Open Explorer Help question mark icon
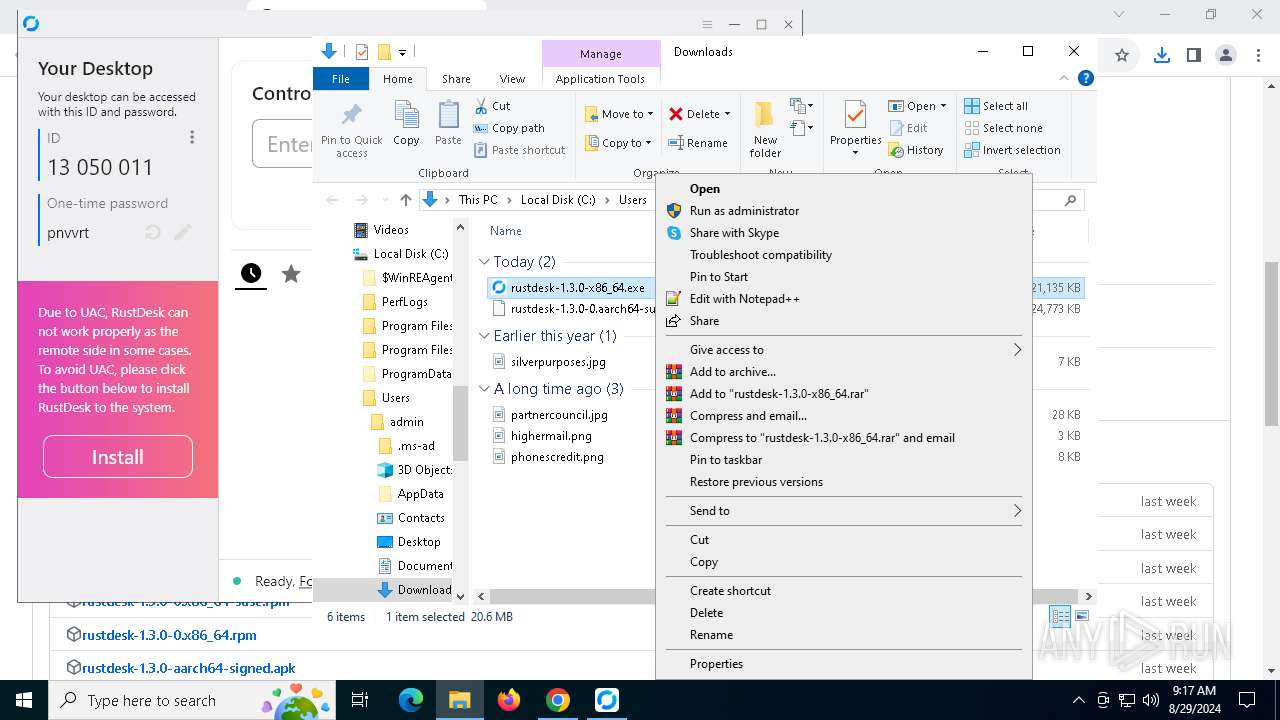 (x=1085, y=78)
